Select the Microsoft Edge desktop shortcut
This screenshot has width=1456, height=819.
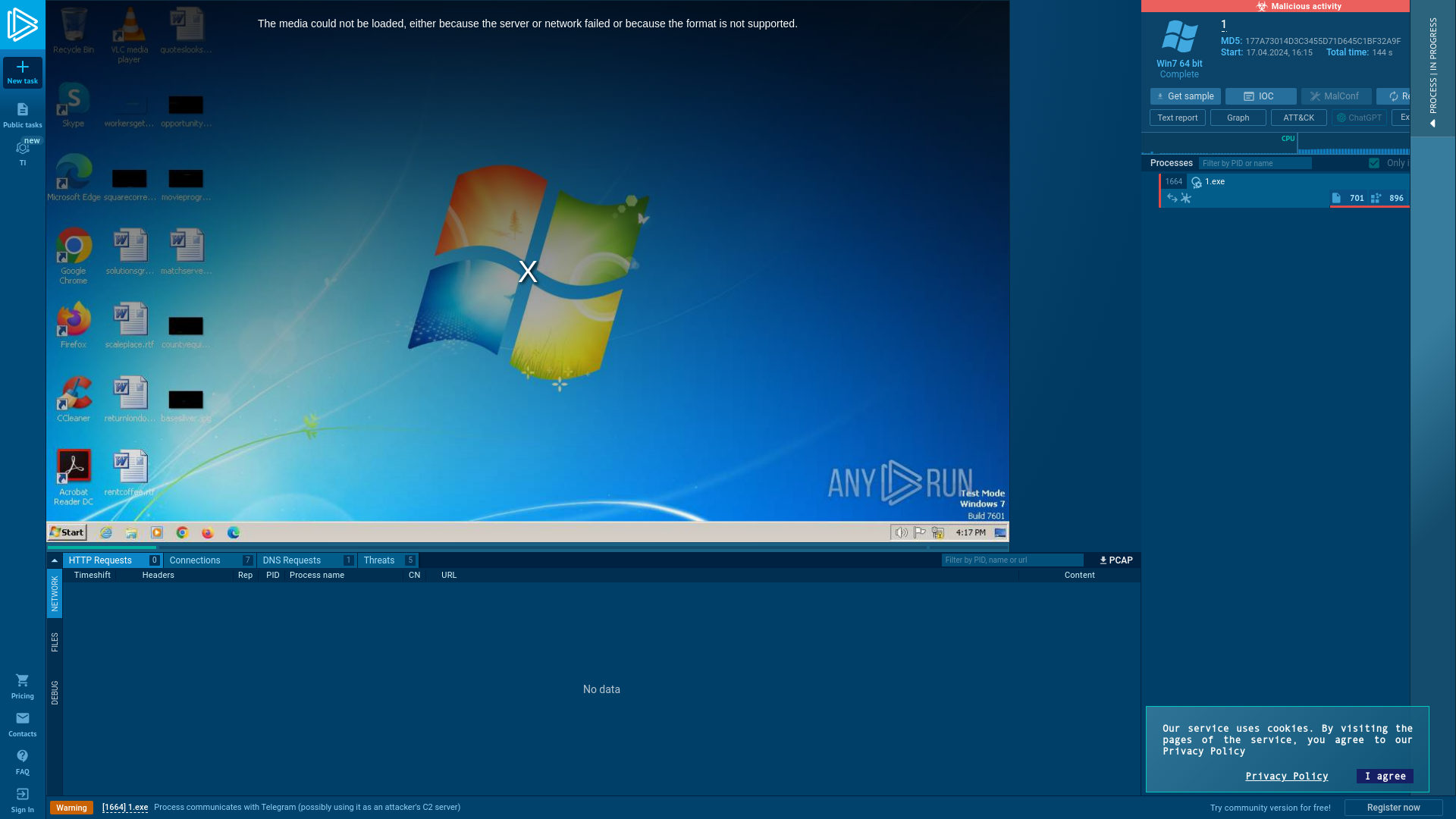[x=74, y=177]
